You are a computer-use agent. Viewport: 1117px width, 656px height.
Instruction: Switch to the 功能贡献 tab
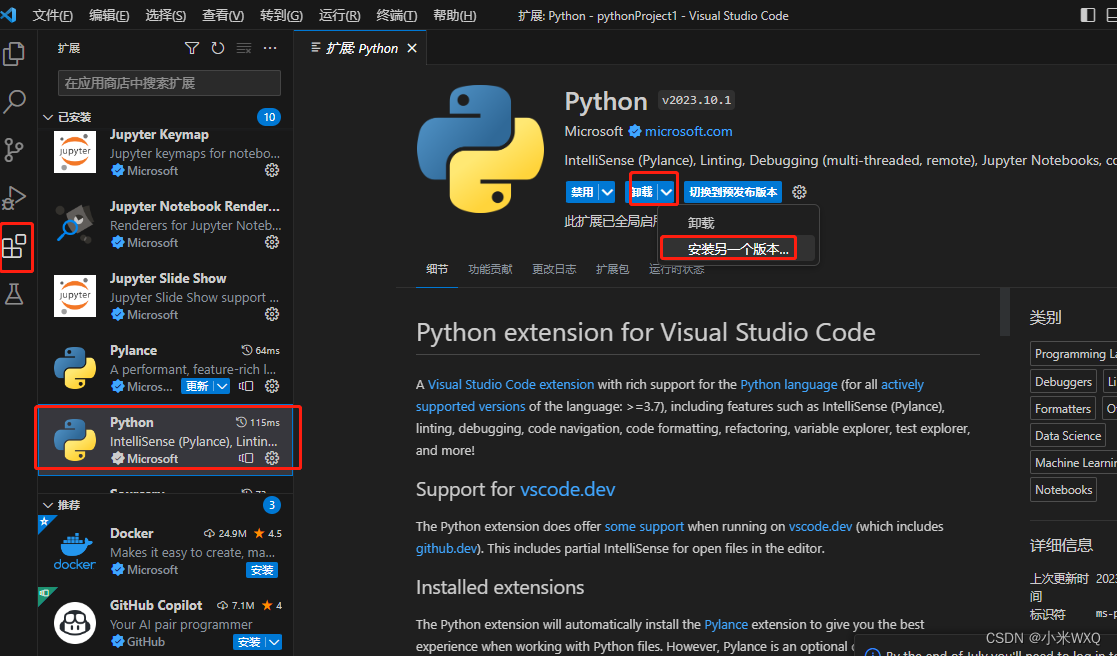point(490,269)
